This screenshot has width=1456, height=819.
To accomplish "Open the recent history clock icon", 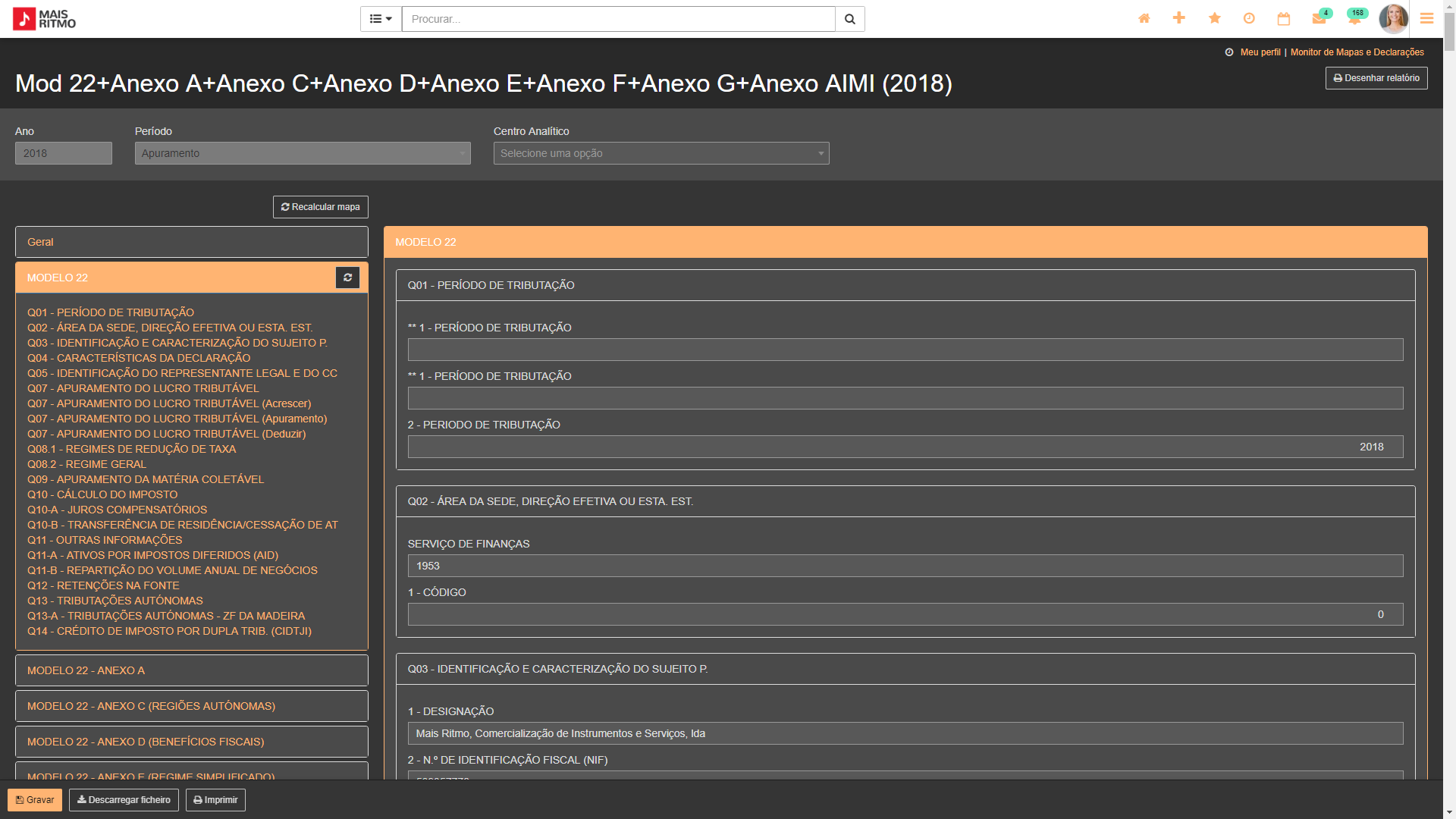I will pyautogui.click(x=1249, y=18).
